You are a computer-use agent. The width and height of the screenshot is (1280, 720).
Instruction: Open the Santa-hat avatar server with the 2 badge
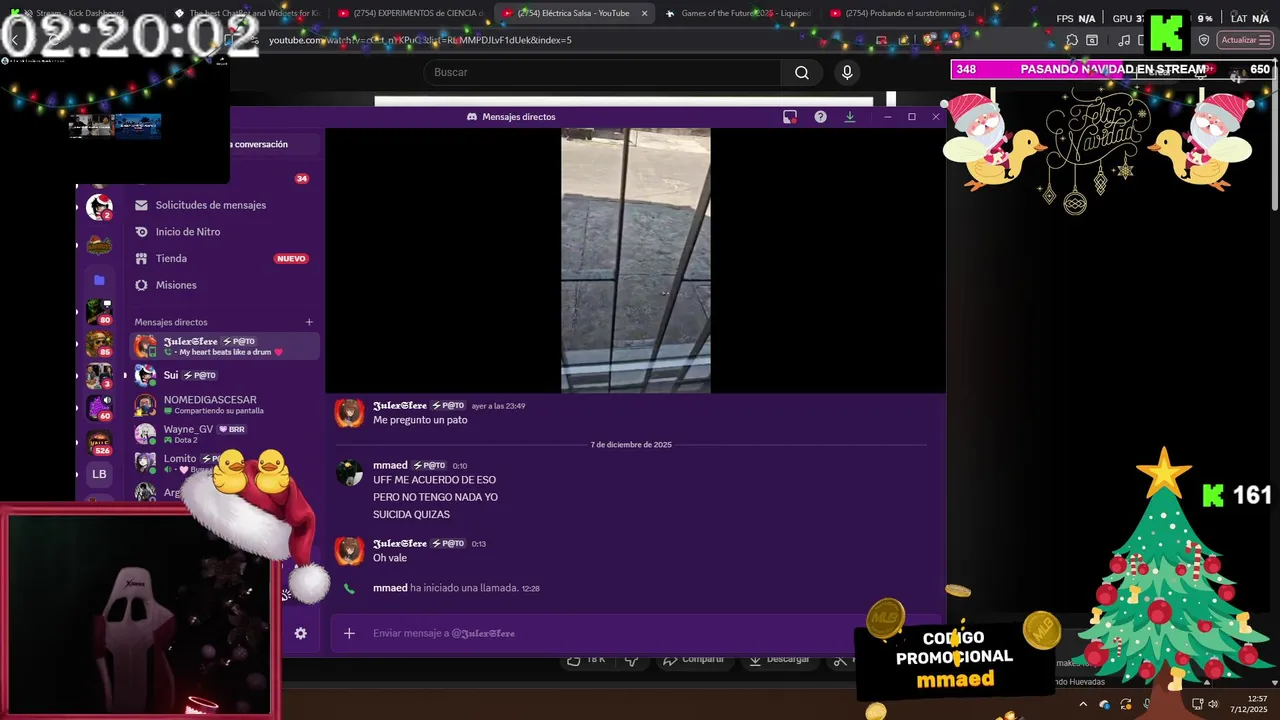99,207
